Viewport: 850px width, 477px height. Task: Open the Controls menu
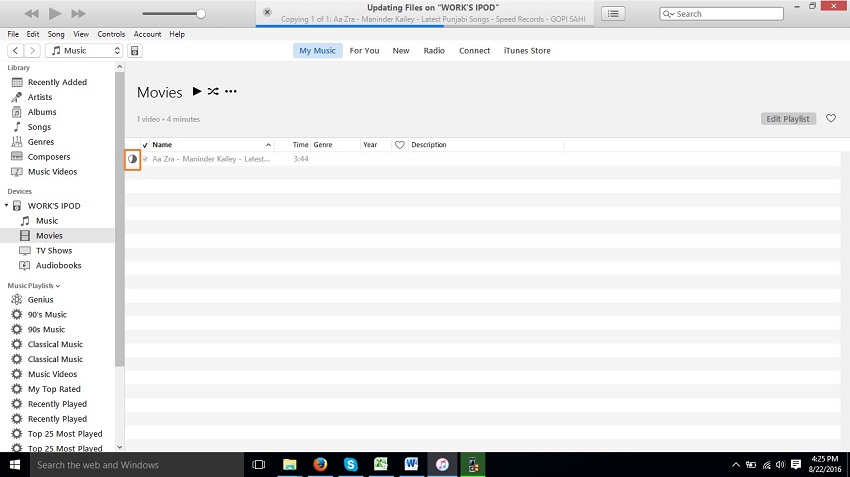coord(111,34)
